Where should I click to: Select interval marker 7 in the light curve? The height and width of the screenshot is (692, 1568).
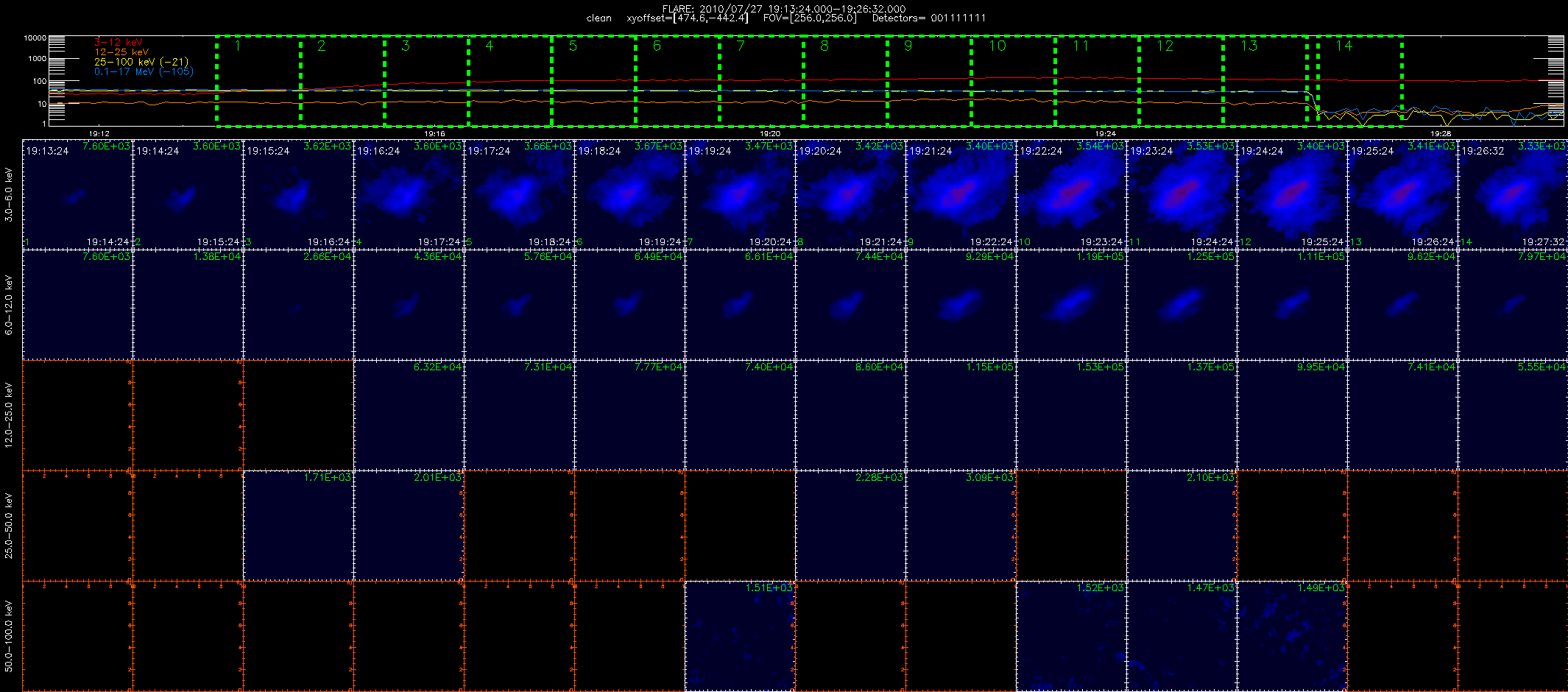click(741, 46)
